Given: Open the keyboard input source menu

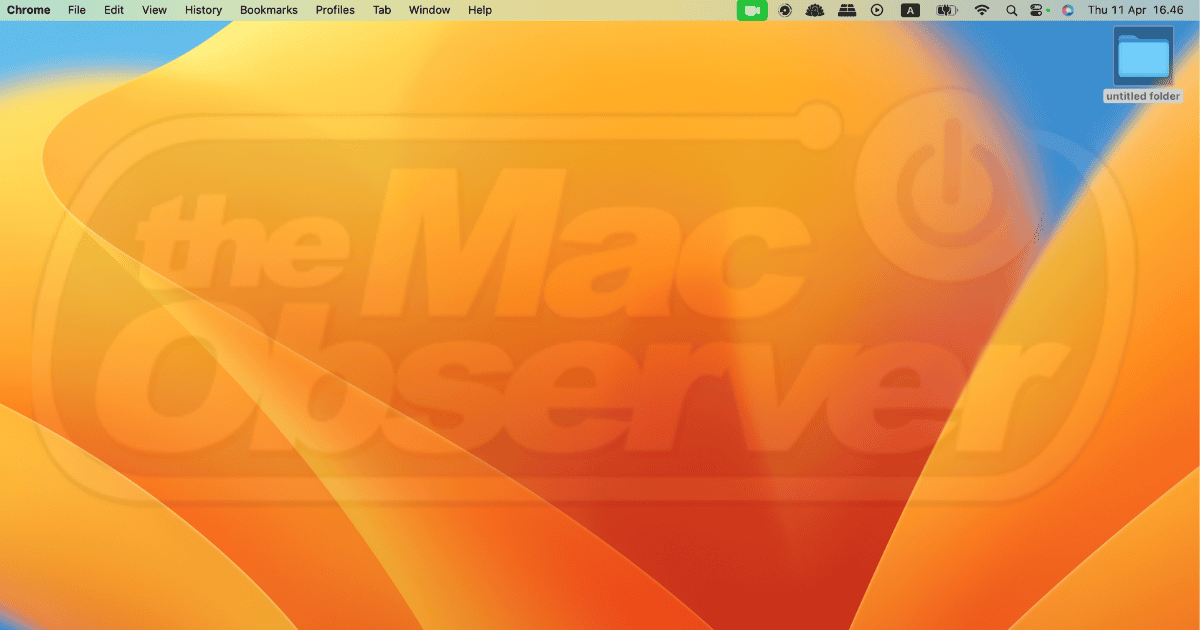Looking at the screenshot, I should pos(910,10).
